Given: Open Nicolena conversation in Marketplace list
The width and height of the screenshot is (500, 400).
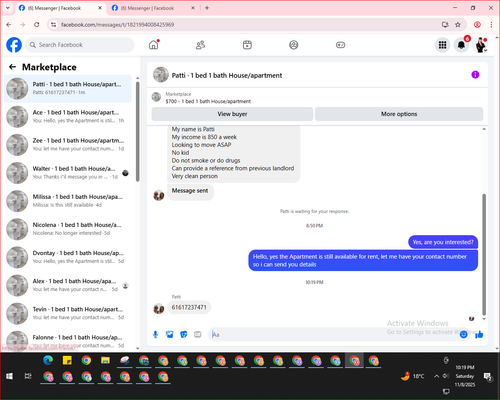Looking at the screenshot, I should tap(68, 229).
